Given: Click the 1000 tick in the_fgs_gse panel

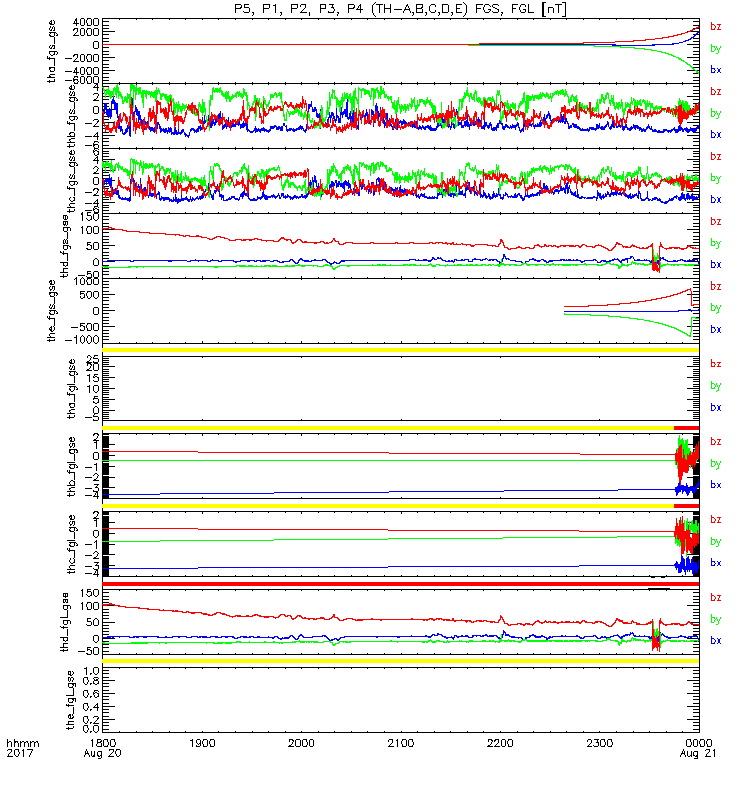Looking at the screenshot, I should click(86, 282).
